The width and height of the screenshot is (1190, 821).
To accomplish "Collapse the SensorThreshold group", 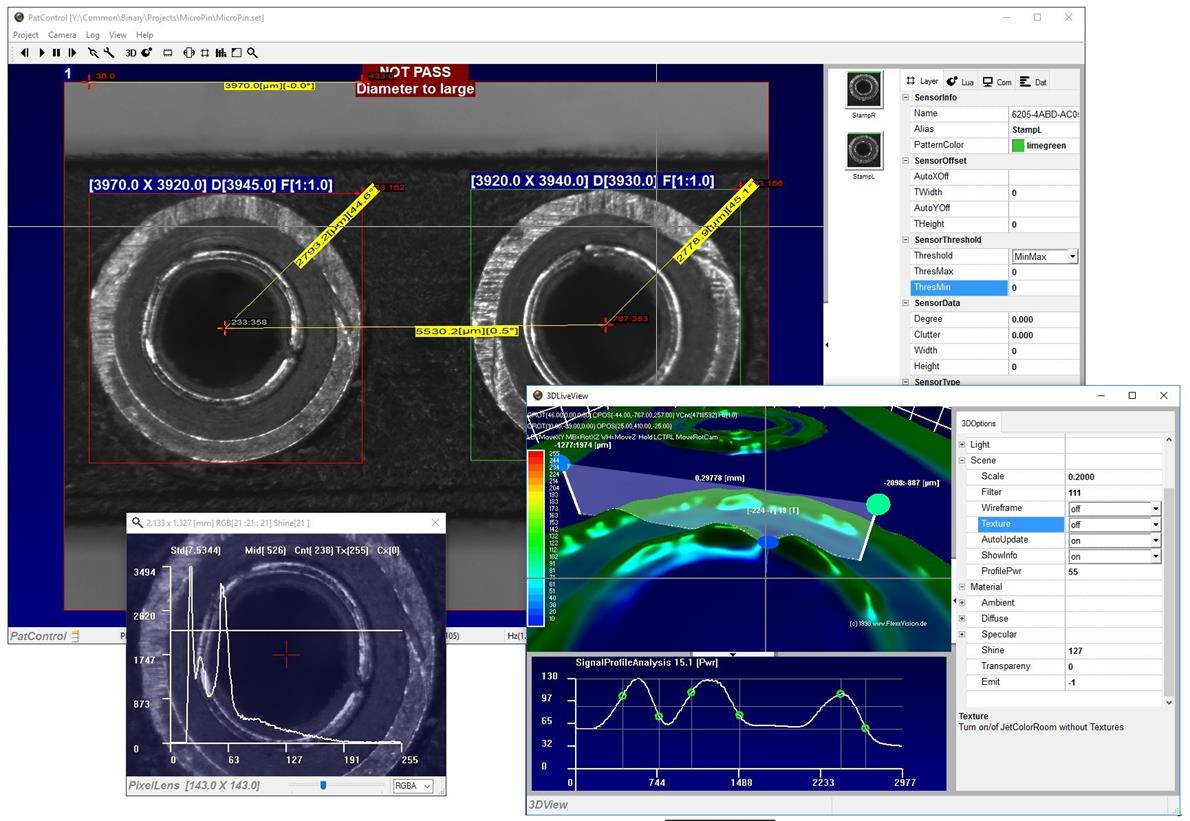I will pos(905,240).
